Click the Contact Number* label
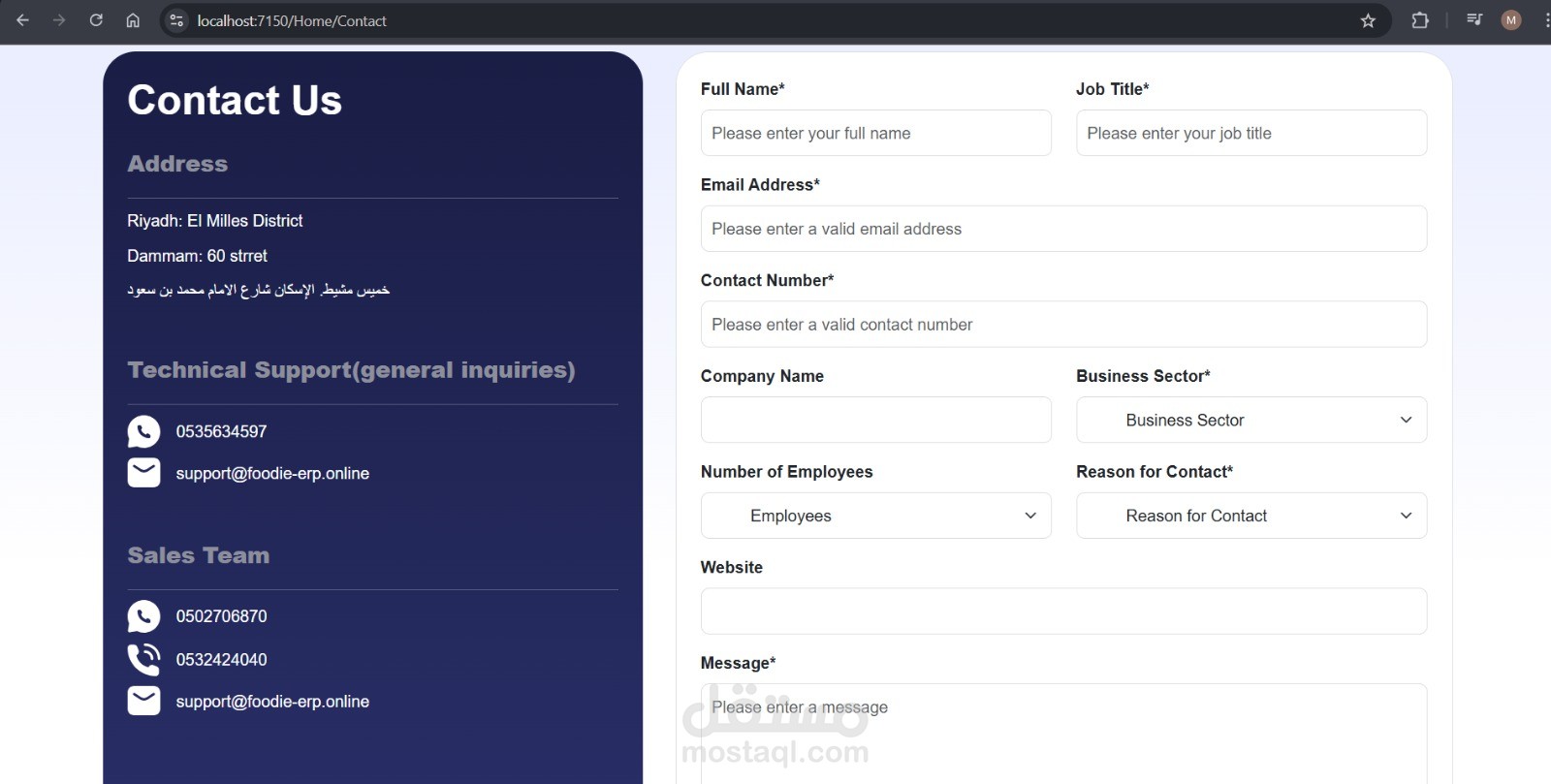The height and width of the screenshot is (784, 1551). coord(767,280)
